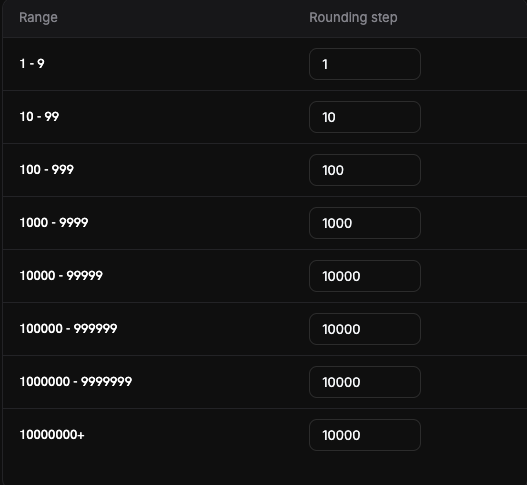Select the '1 - 9' range label

pyautogui.click(x=32, y=64)
